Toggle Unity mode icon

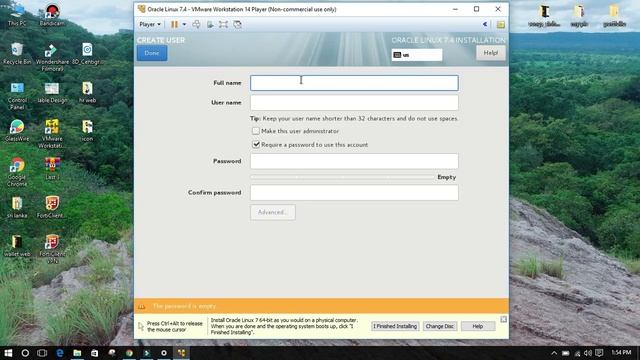pyautogui.click(x=238, y=24)
